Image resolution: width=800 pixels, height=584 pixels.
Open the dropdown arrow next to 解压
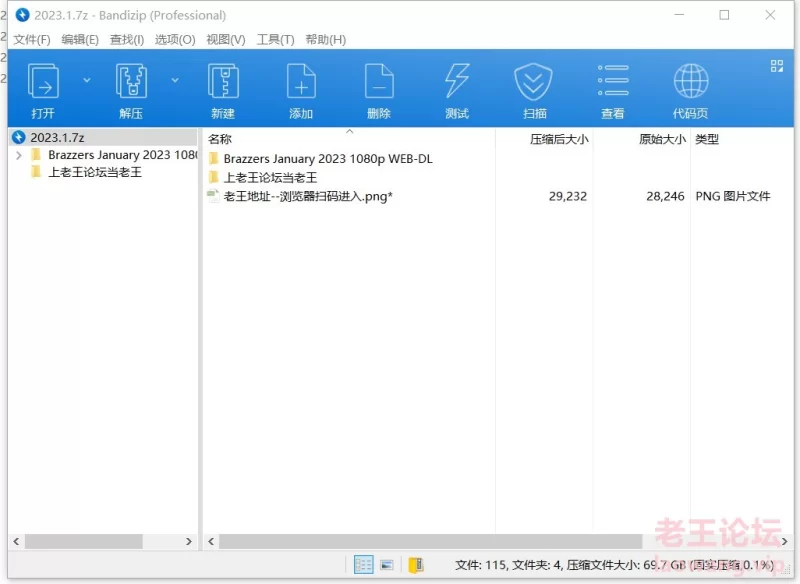175,80
